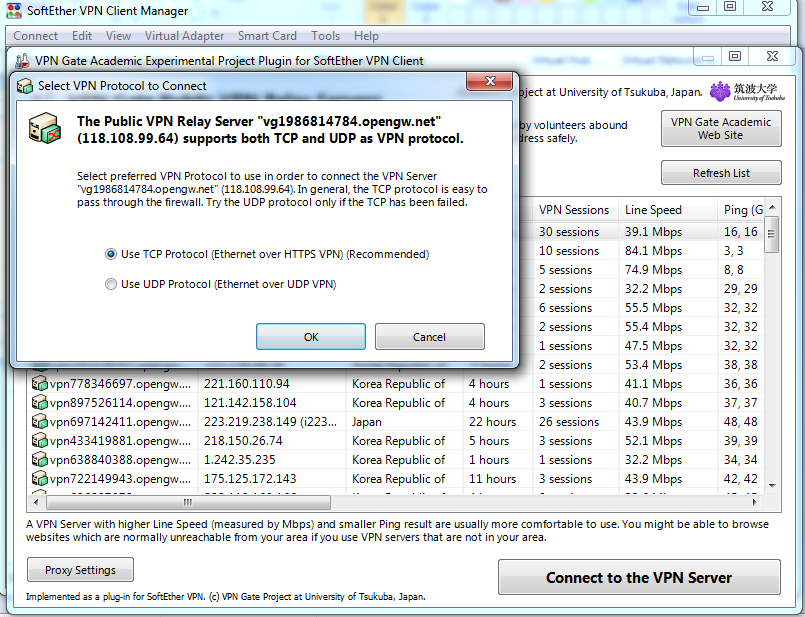
Task: Click server icon for vpn897526114.opengw
Action: pyautogui.click(x=40, y=402)
